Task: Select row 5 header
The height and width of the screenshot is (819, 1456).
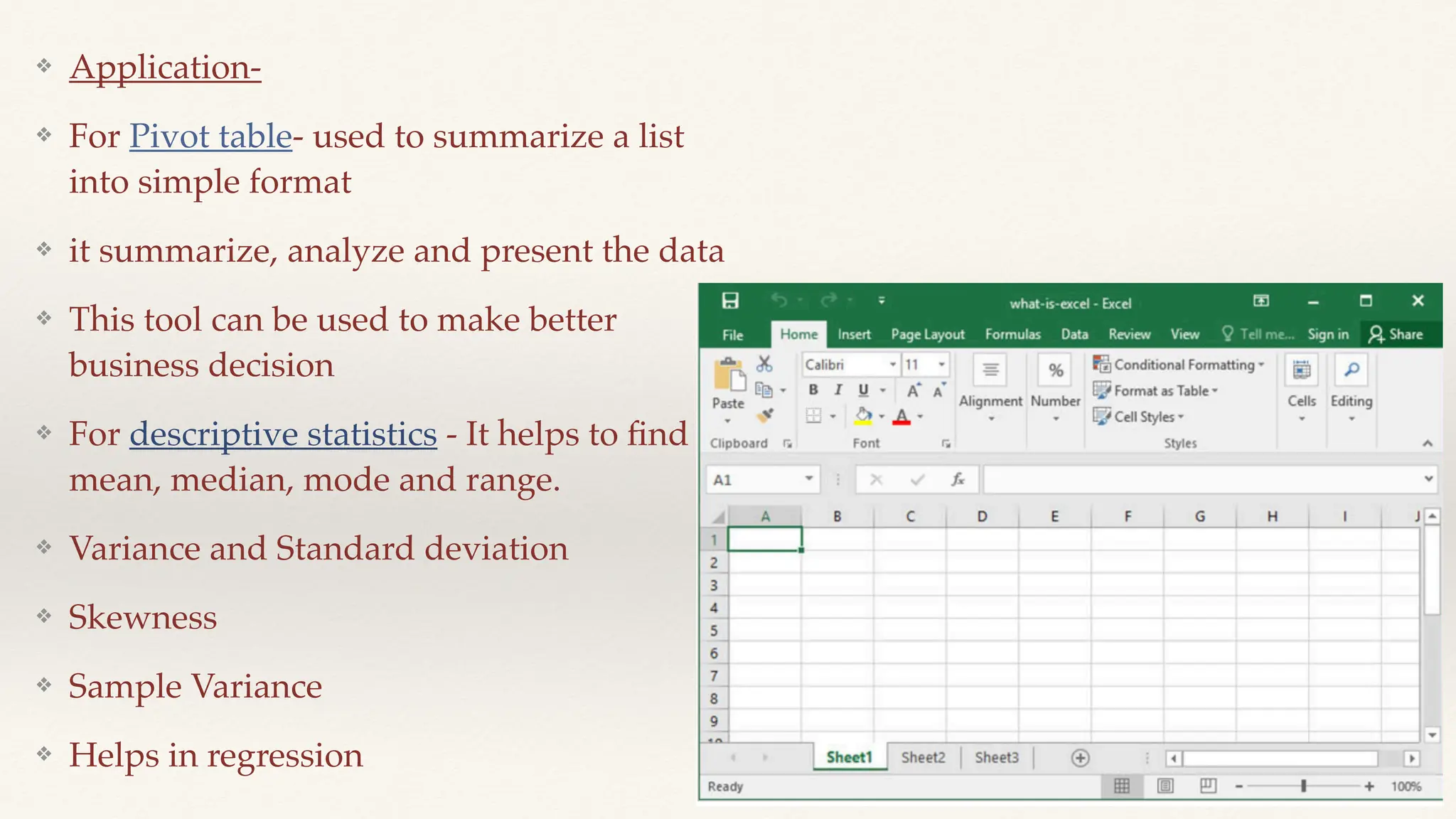Action: tap(714, 630)
